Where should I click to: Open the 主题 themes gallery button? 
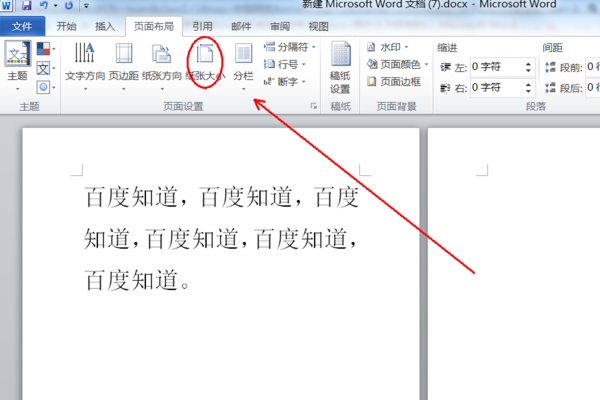coord(18,66)
